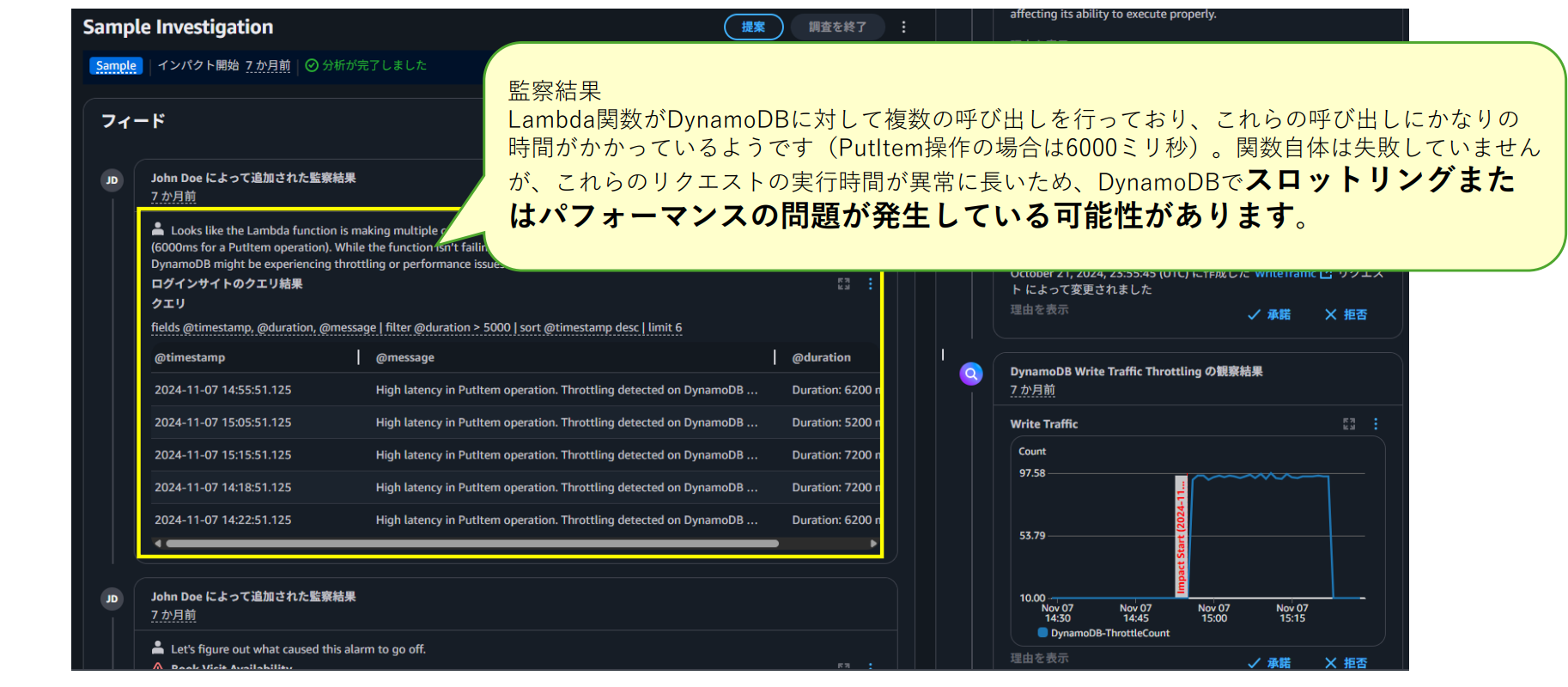Click the 調査を終了 button
Viewport: 1568px width, 687px height.
(837, 27)
